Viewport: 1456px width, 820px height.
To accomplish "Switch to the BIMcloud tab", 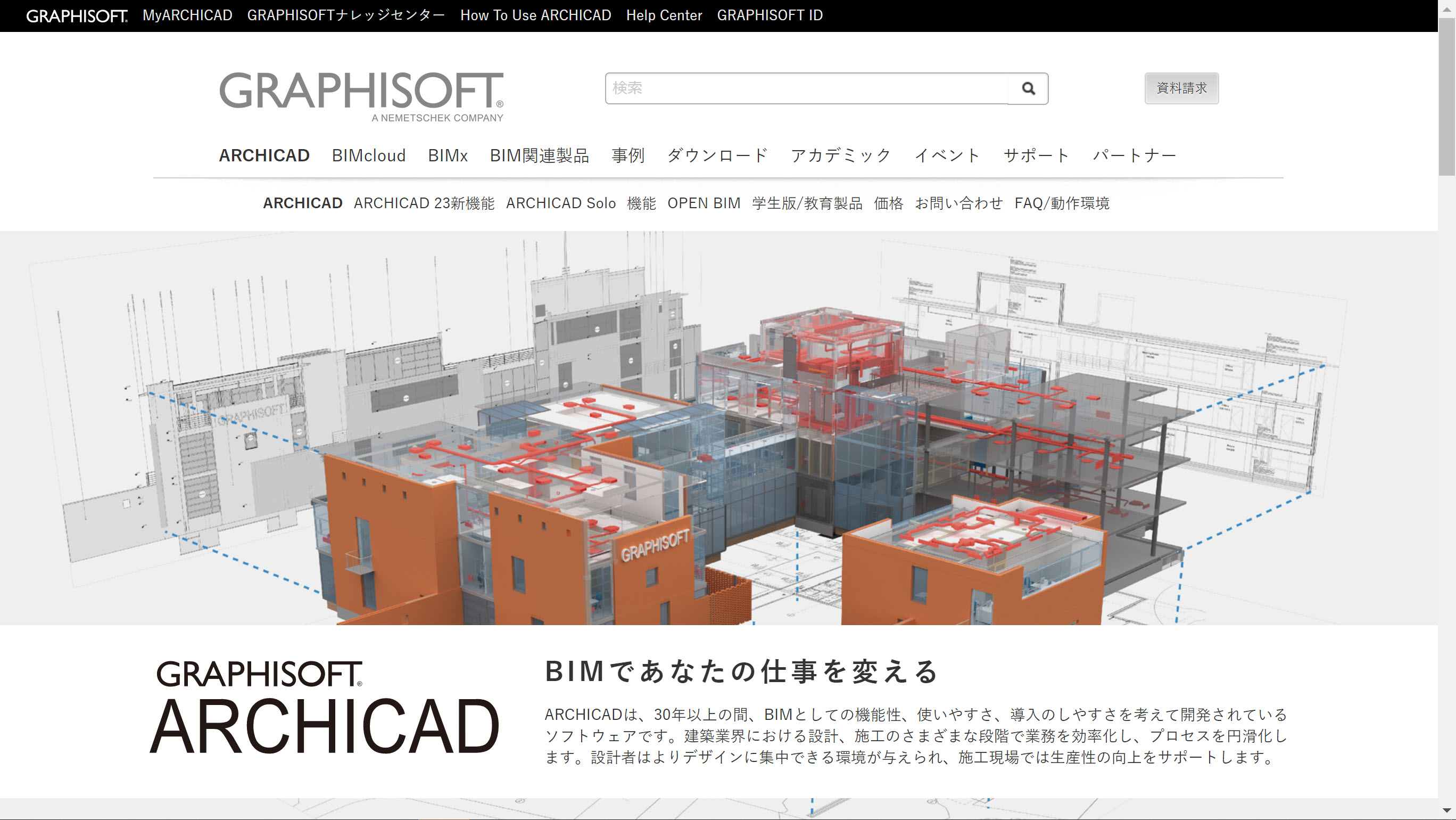I will [368, 155].
